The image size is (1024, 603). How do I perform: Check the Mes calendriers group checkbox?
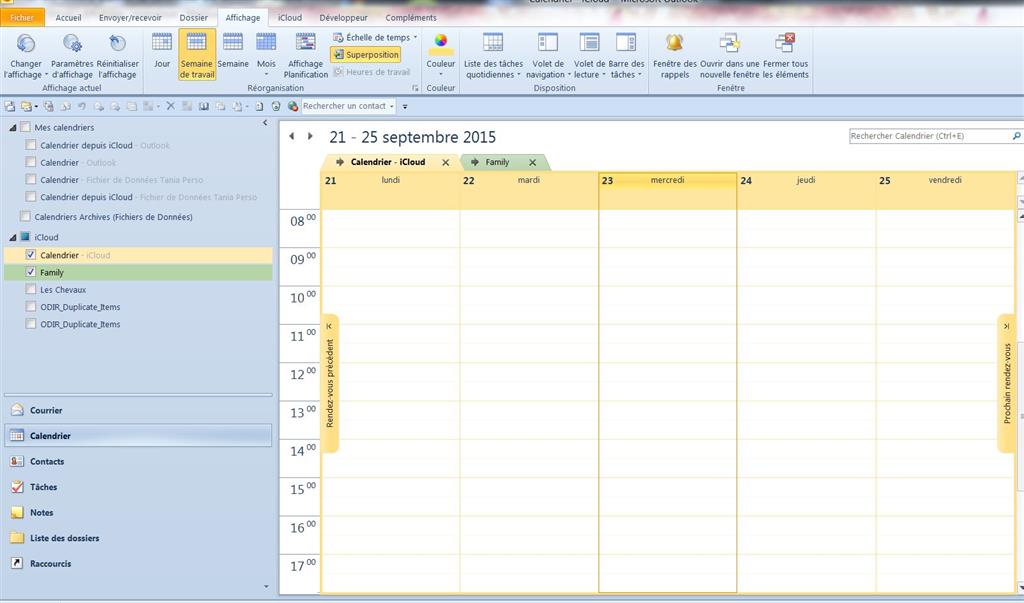click(25, 127)
